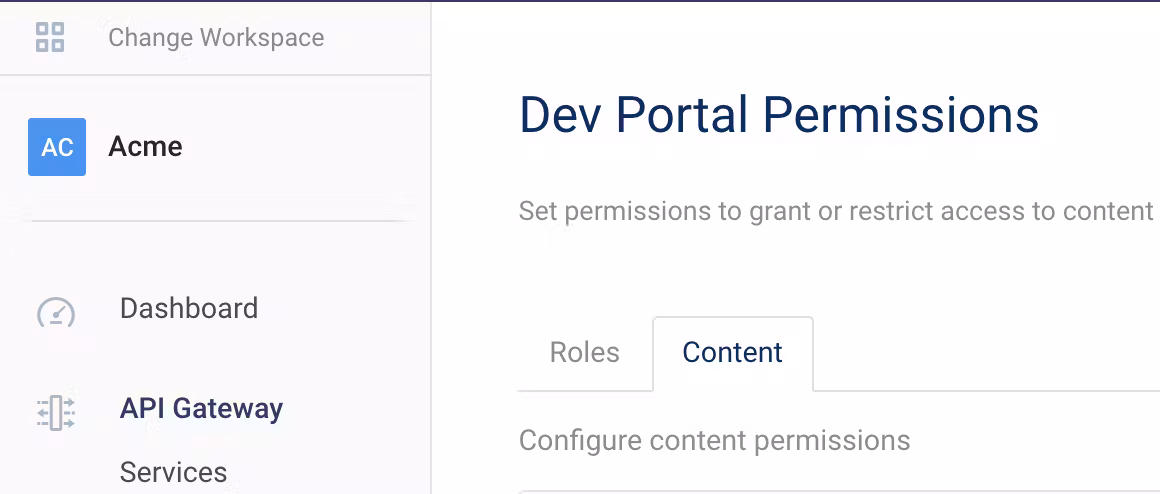Click the divider line below Acme
The image size is (1160, 494).
pyautogui.click(x=219, y=220)
